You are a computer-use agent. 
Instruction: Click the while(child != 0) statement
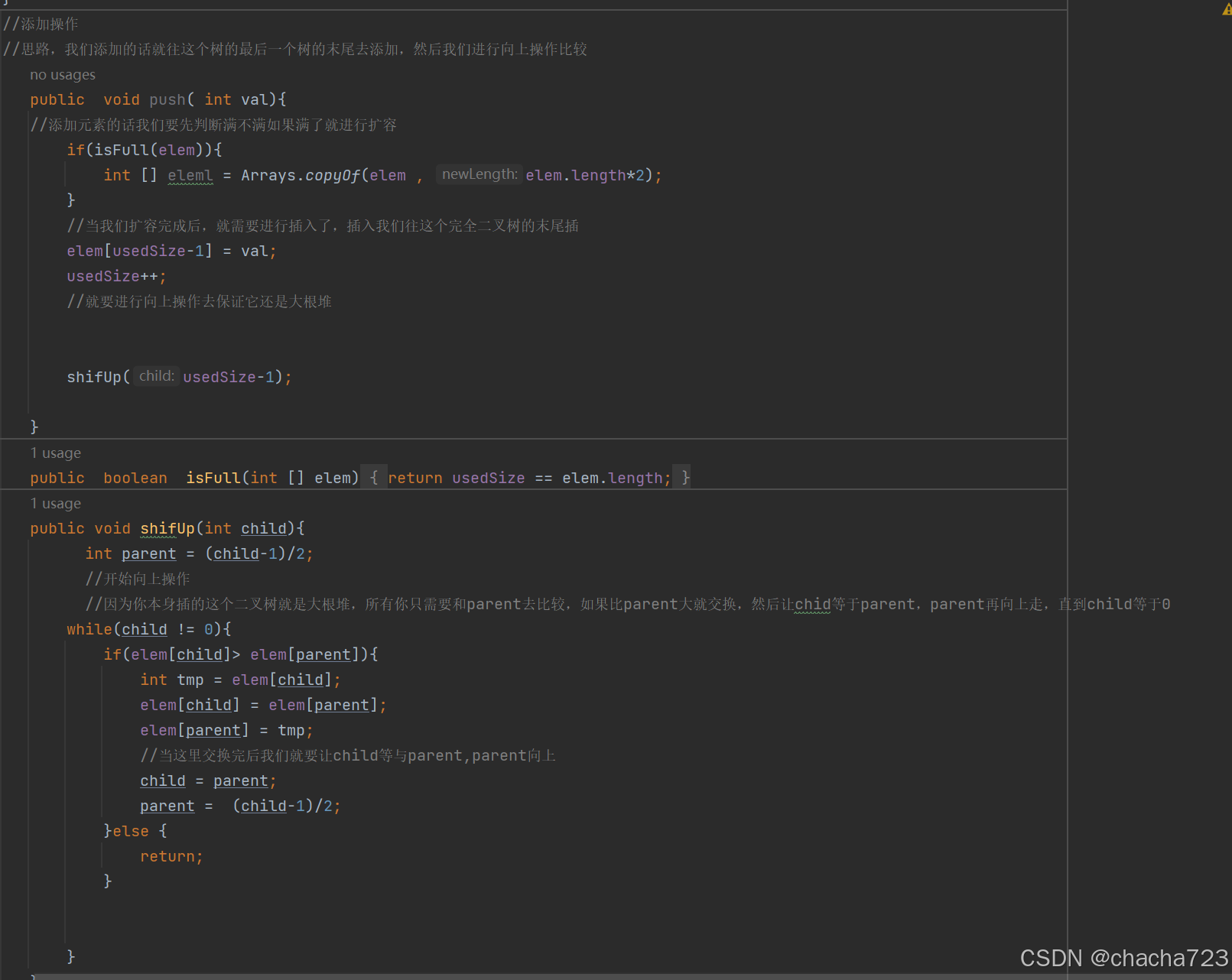[x=148, y=629]
